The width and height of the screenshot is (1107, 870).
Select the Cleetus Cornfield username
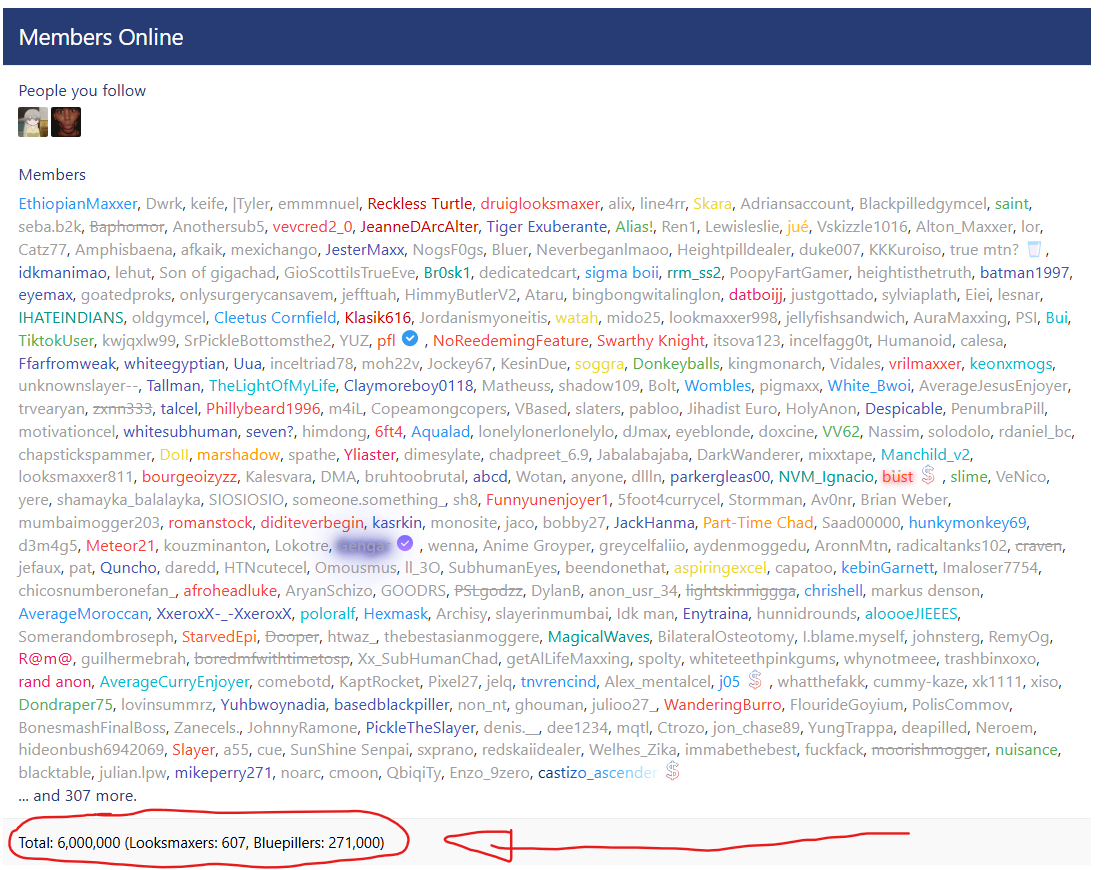(274, 318)
